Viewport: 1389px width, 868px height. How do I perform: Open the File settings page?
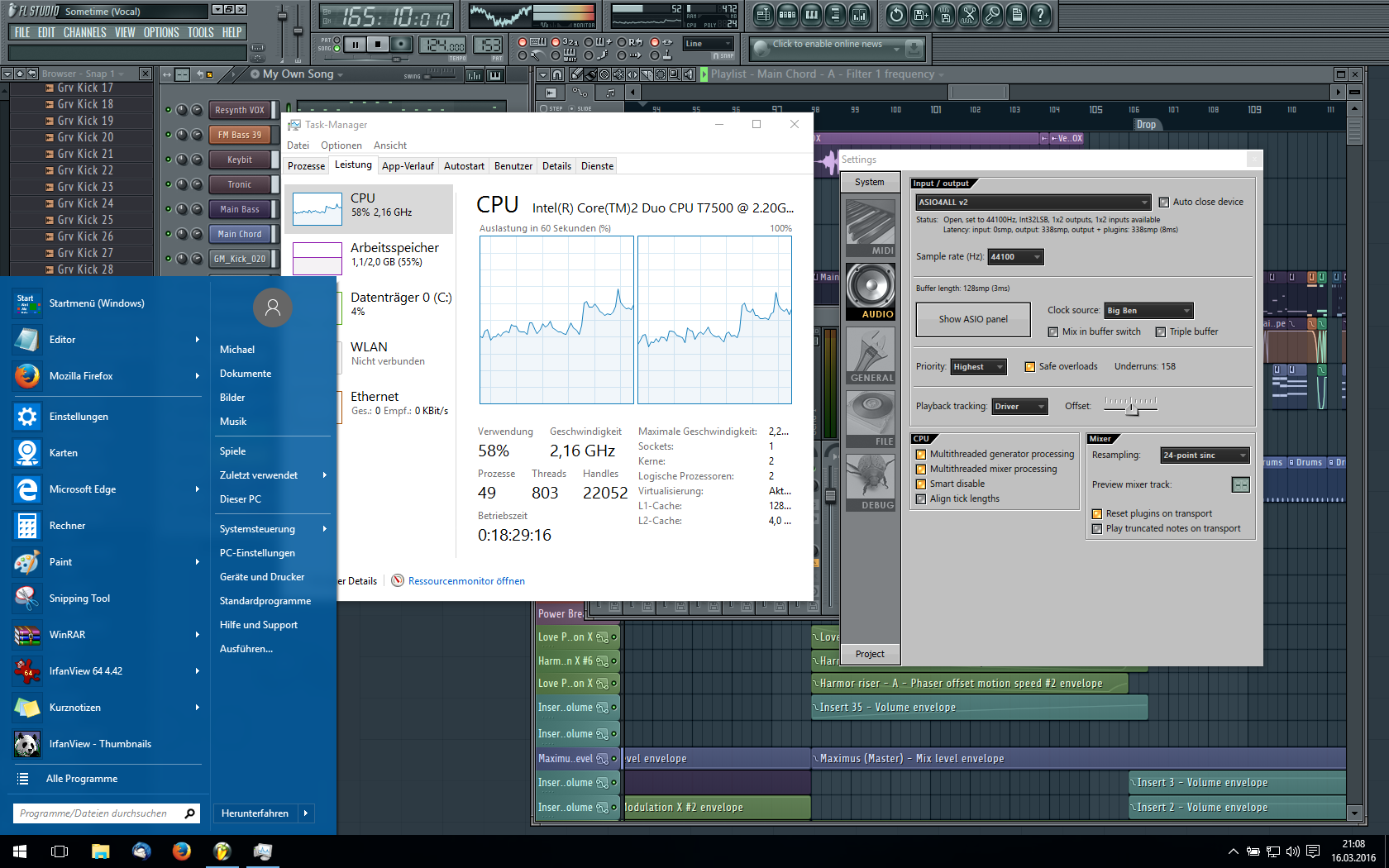coord(870,419)
